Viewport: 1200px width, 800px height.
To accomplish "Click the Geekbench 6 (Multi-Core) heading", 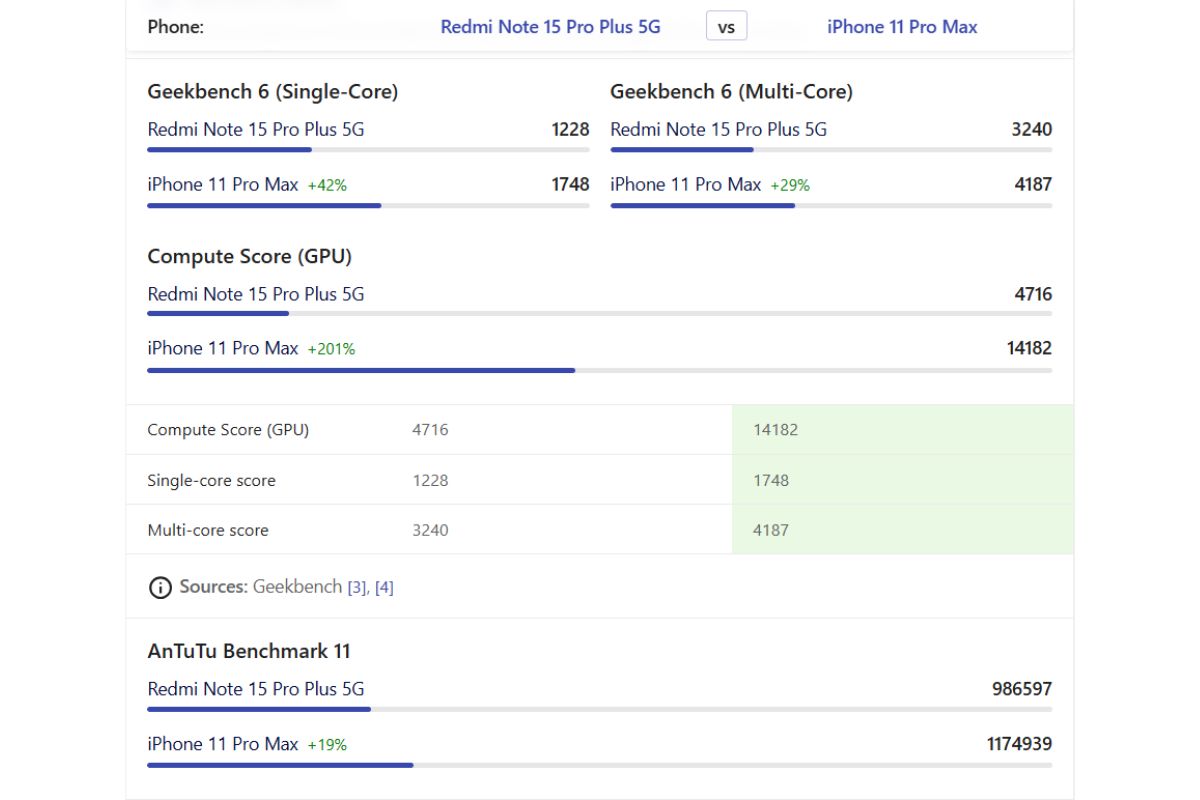I will 731,92.
